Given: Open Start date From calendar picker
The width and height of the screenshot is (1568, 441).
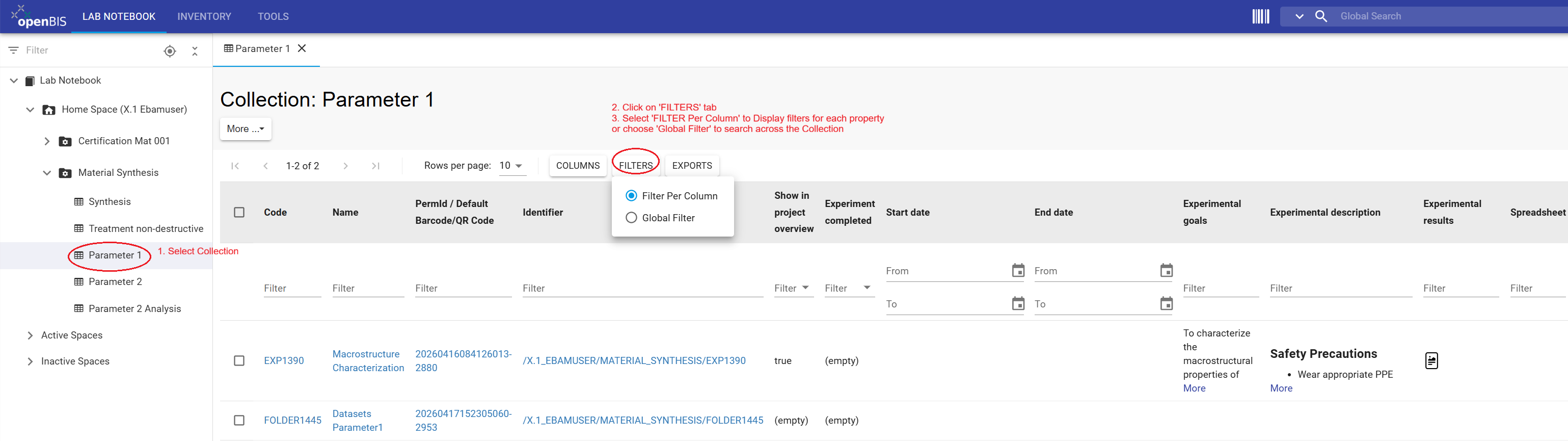Looking at the screenshot, I should (x=1018, y=270).
